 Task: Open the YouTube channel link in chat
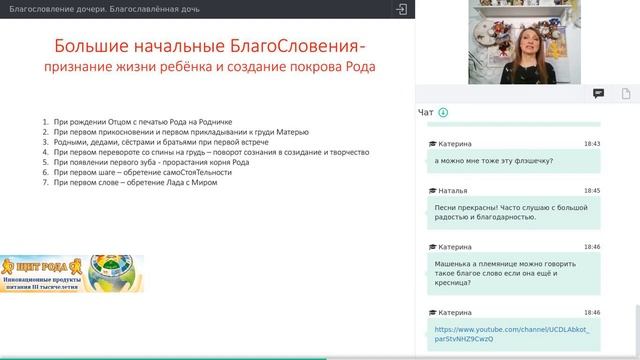point(512,334)
